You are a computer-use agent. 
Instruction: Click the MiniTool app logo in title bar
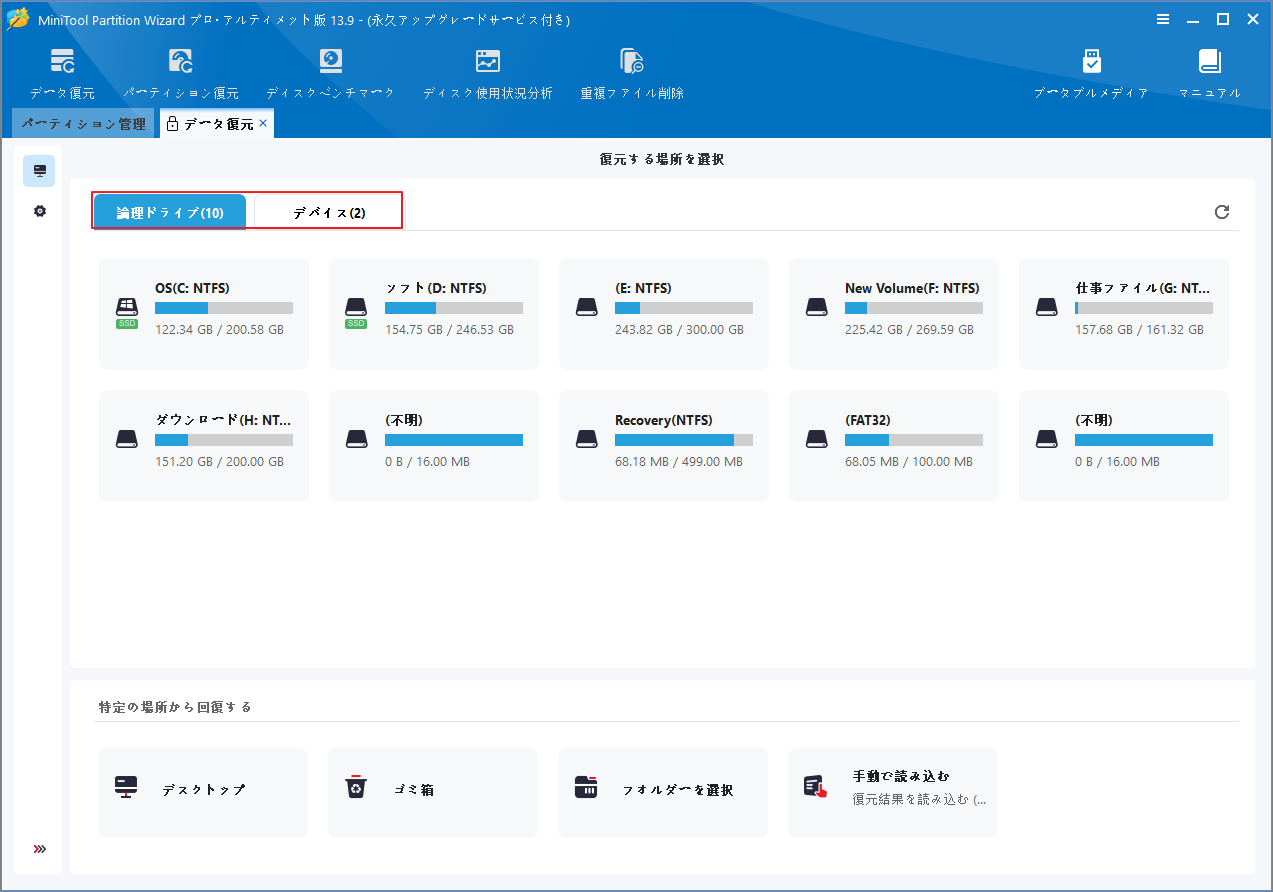[x=18, y=19]
